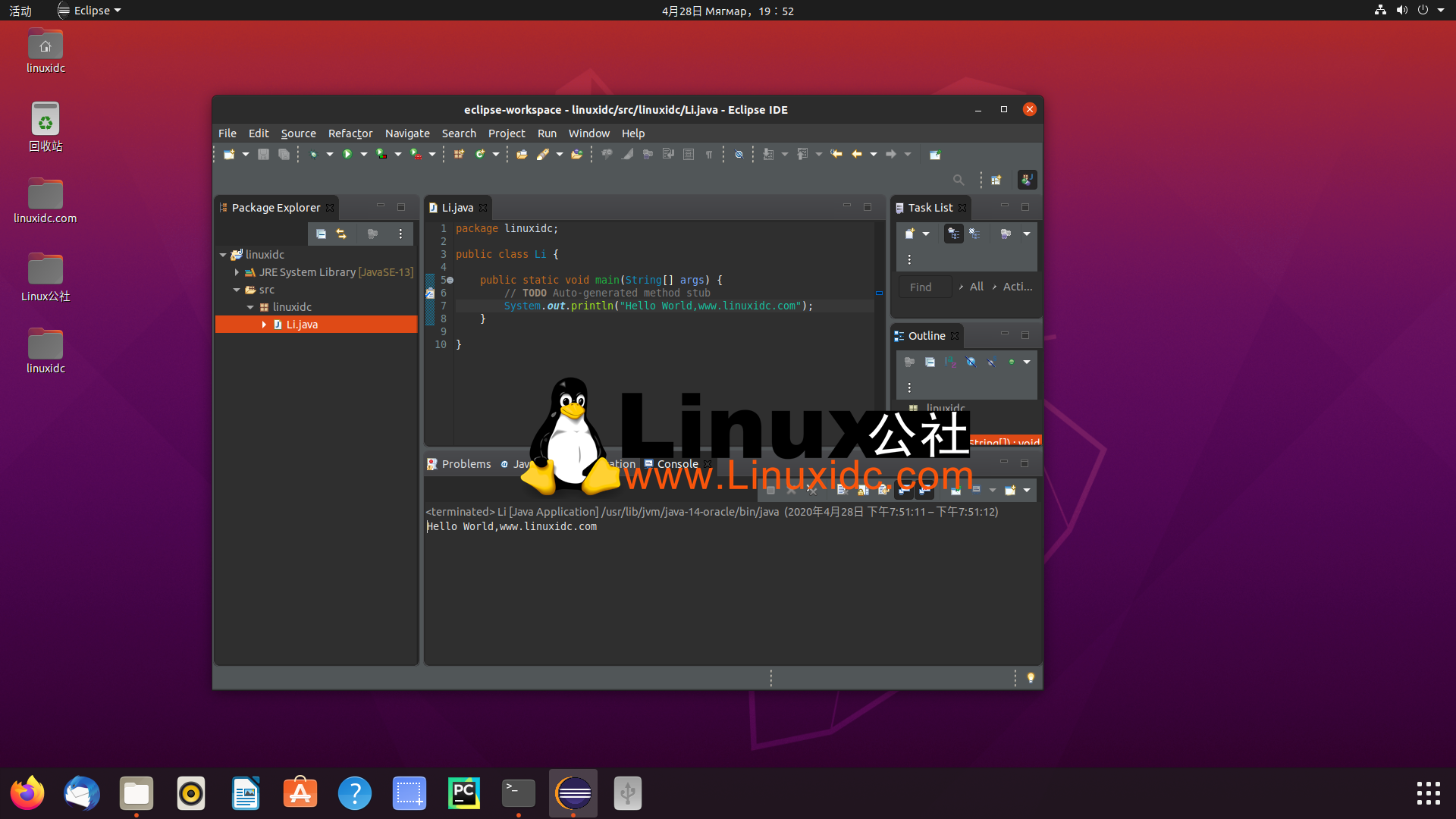Screen dimensions: 1456x819
Task: Open the Back history dropdown arrow
Action: (874, 154)
